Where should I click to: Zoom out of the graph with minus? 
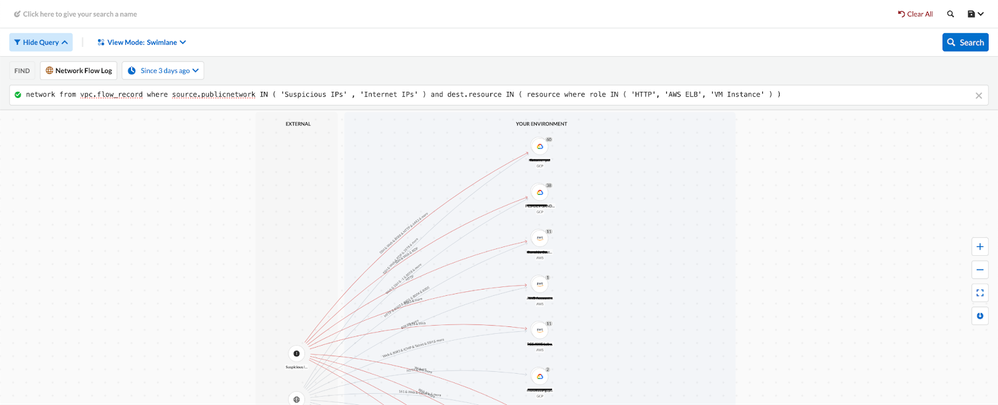tap(980, 269)
